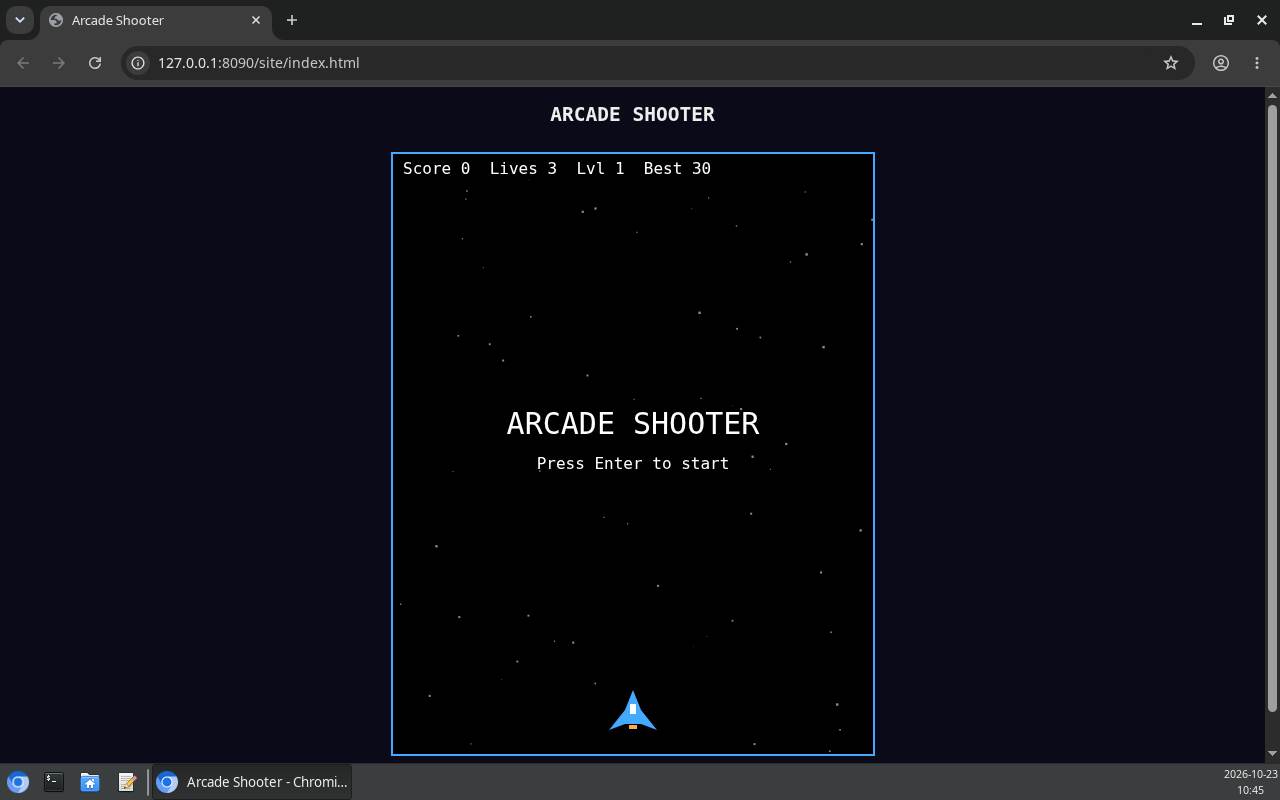Go back using the browser back arrow
The width and height of the screenshot is (1280, 800).
[x=23, y=62]
